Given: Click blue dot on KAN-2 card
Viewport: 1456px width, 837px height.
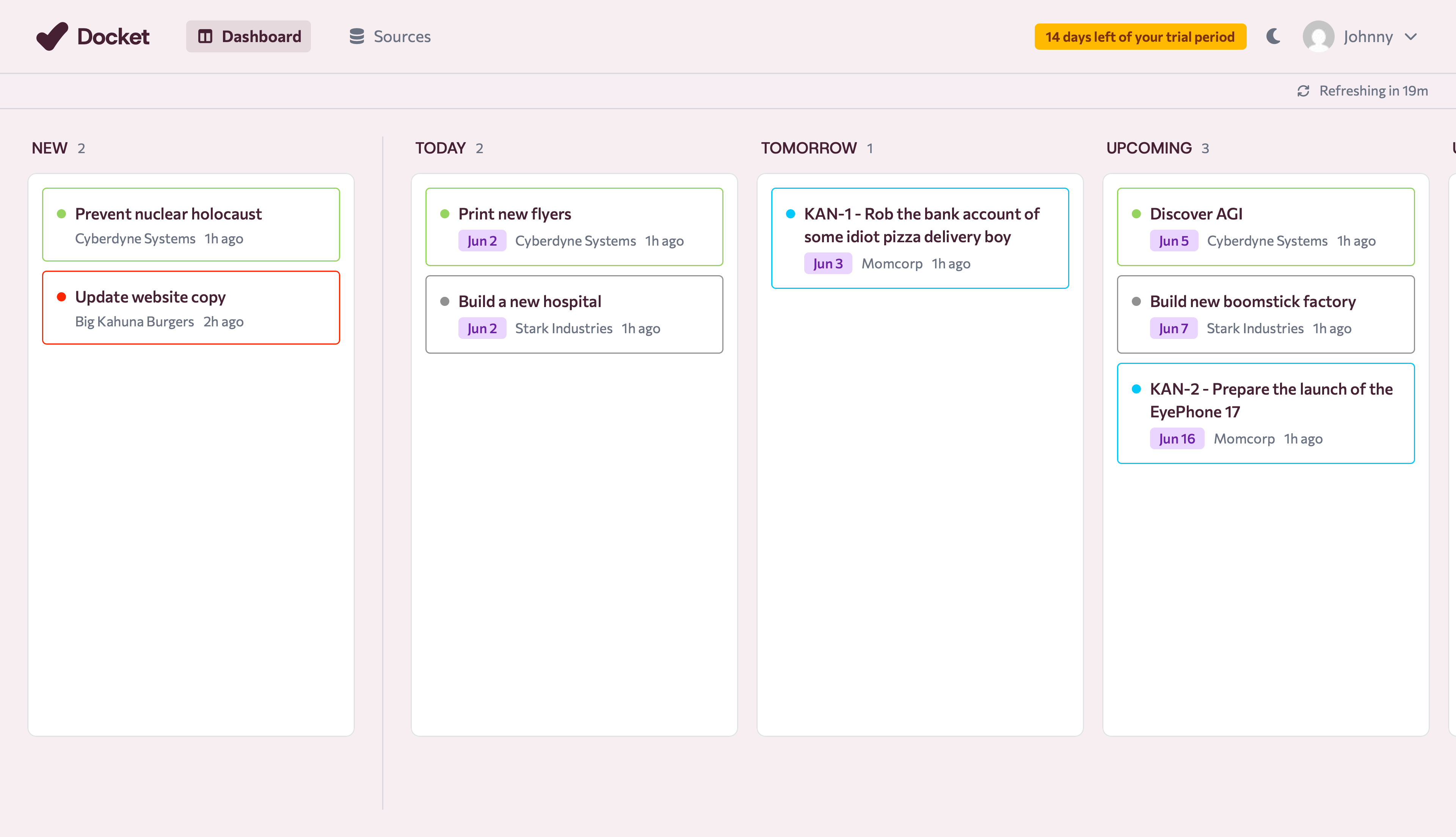Looking at the screenshot, I should click(x=1136, y=389).
